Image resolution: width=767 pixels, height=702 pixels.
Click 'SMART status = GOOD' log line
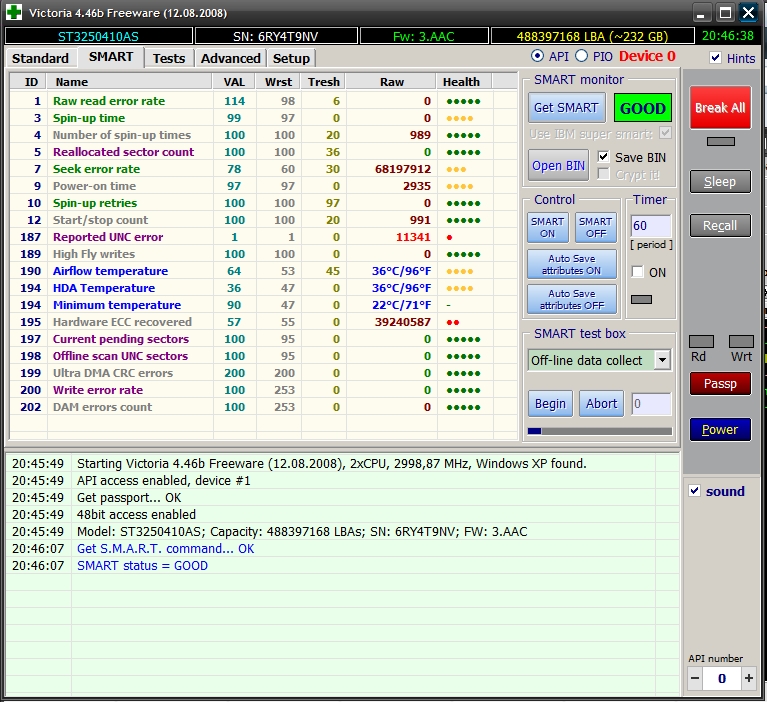[142, 566]
